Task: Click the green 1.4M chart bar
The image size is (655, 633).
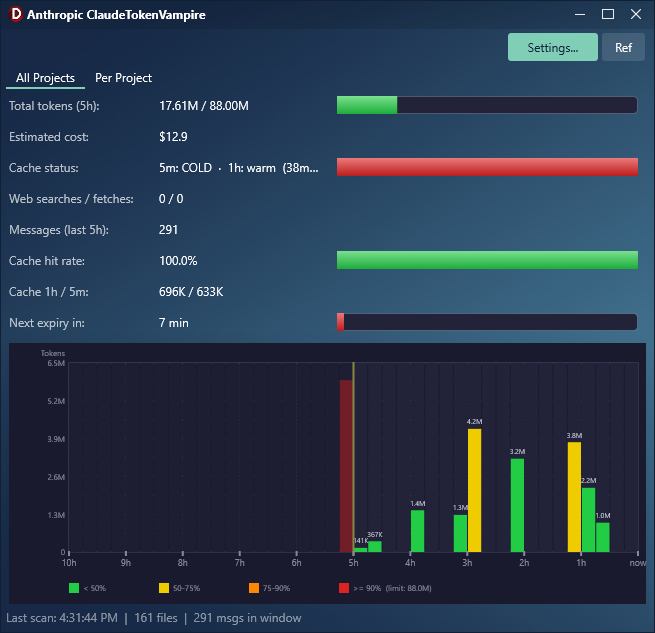Action: (x=417, y=531)
